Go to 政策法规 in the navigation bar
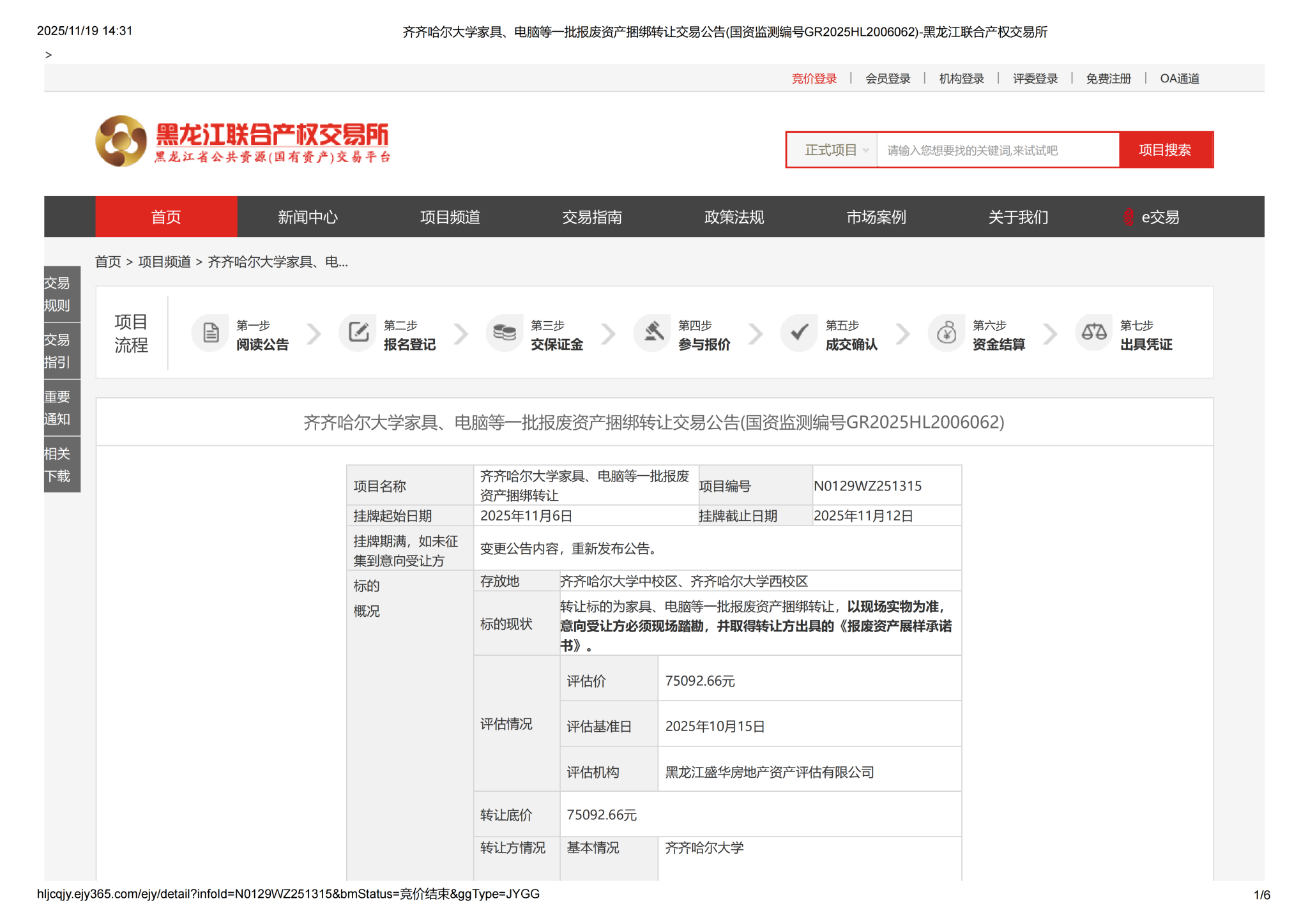1308x924 pixels. click(x=734, y=217)
